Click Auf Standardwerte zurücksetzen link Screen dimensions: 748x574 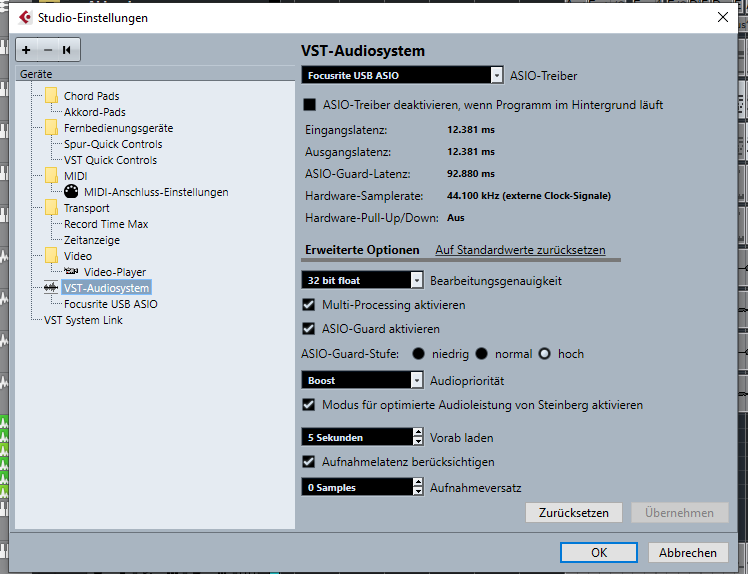tap(520, 250)
